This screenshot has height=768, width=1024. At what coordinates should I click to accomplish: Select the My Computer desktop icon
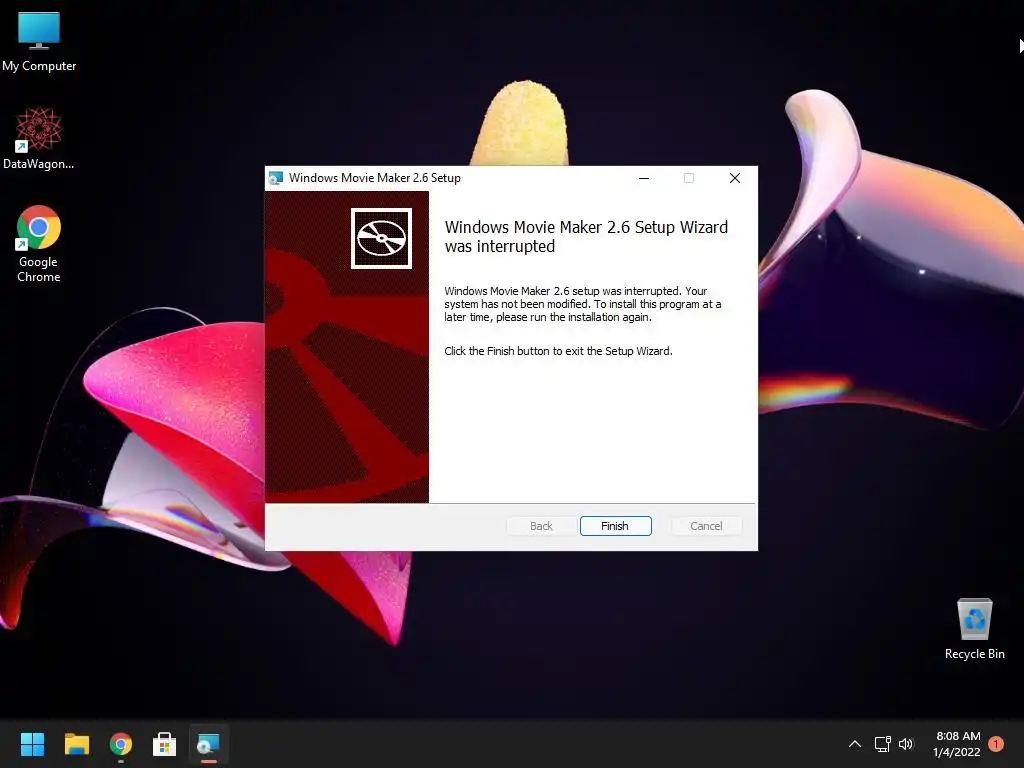click(39, 42)
